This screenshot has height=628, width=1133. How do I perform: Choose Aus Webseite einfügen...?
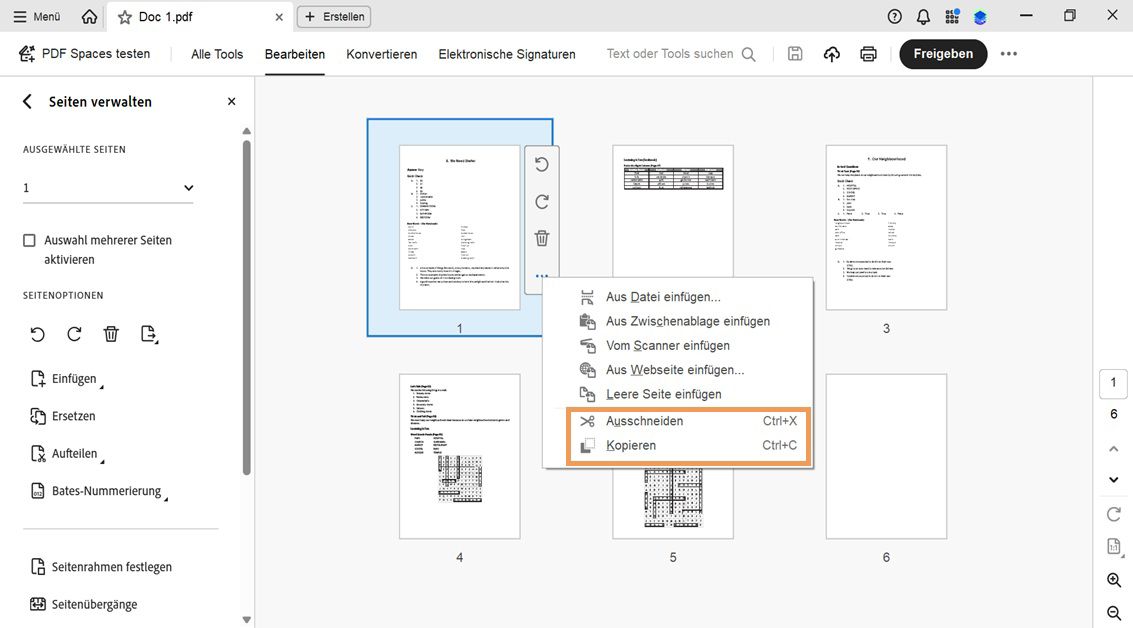click(x=678, y=370)
